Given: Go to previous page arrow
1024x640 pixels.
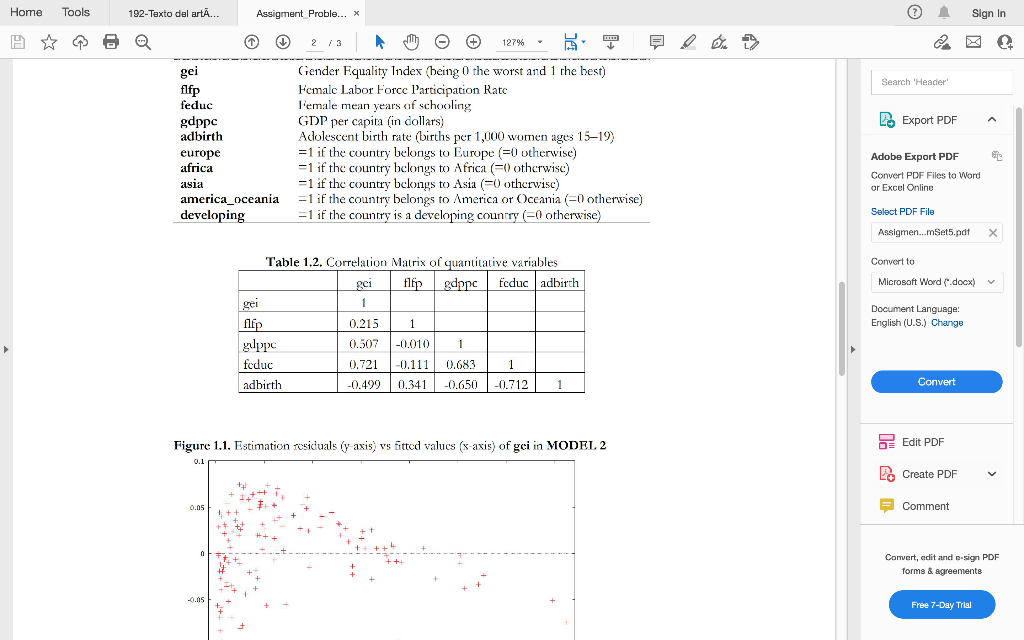Looking at the screenshot, I should (251, 42).
